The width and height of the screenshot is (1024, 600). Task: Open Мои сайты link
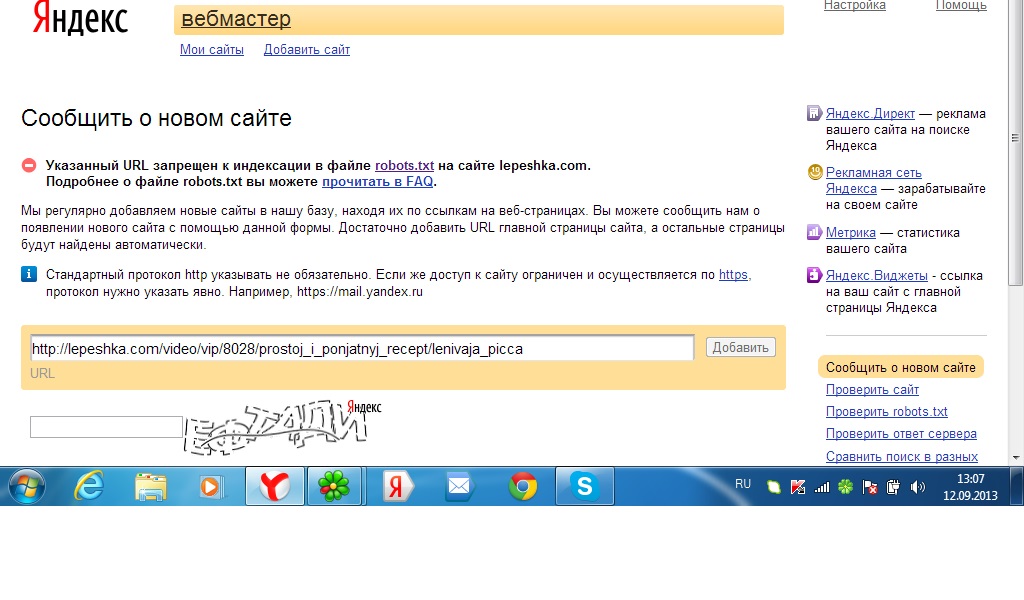[212, 50]
